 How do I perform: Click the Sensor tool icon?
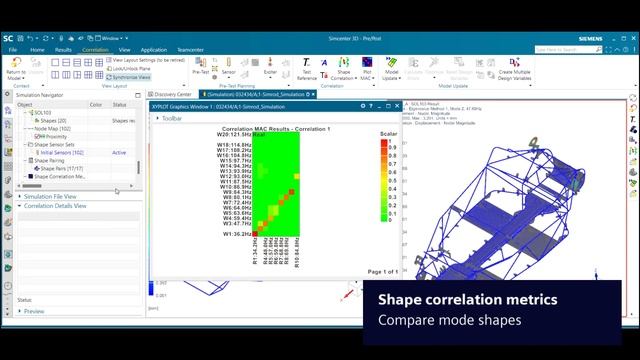[229, 62]
